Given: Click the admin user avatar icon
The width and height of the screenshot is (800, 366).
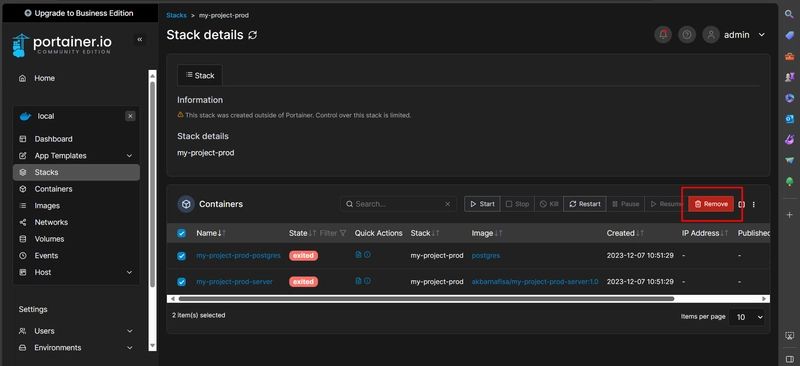Looking at the screenshot, I should coord(711,35).
